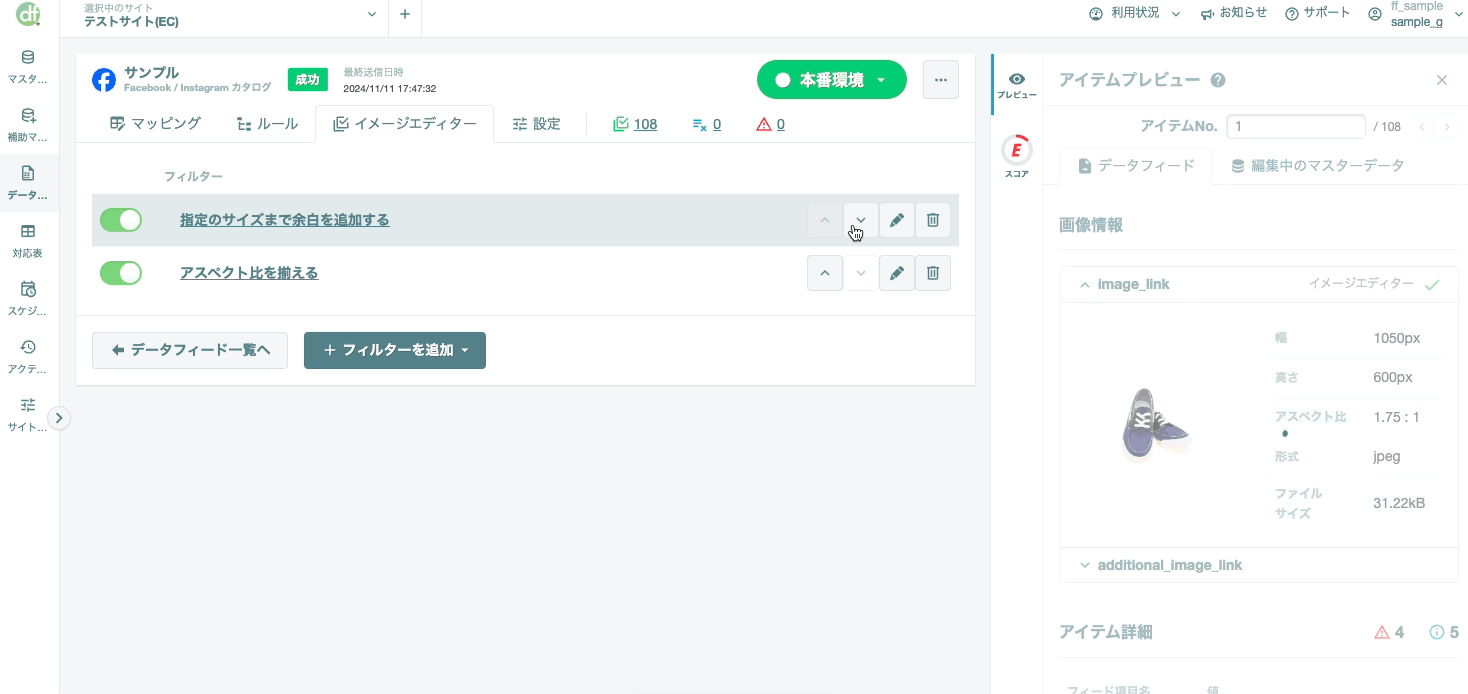Move 余白を追加する filter down
The width and height of the screenshot is (1468, 694).
tap(861, 220)
